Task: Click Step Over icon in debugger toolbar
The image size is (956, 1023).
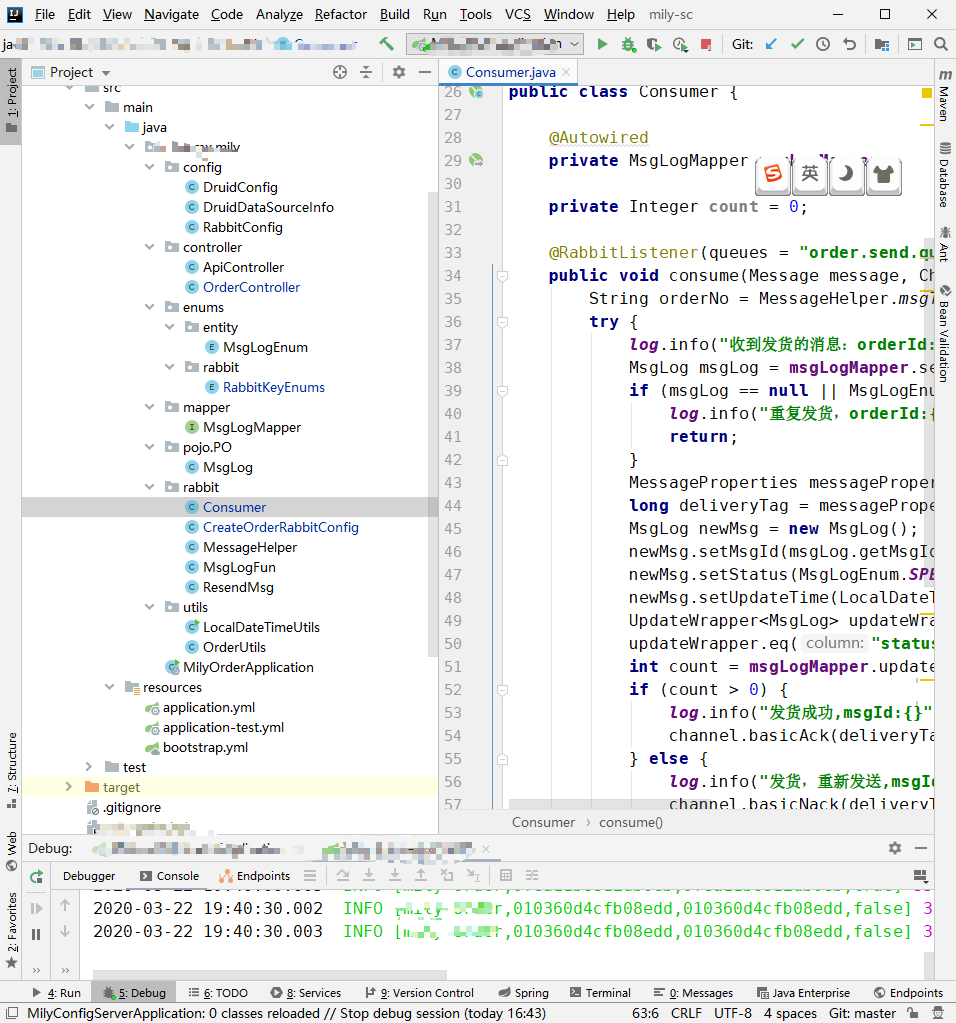Action: (343, 876)
